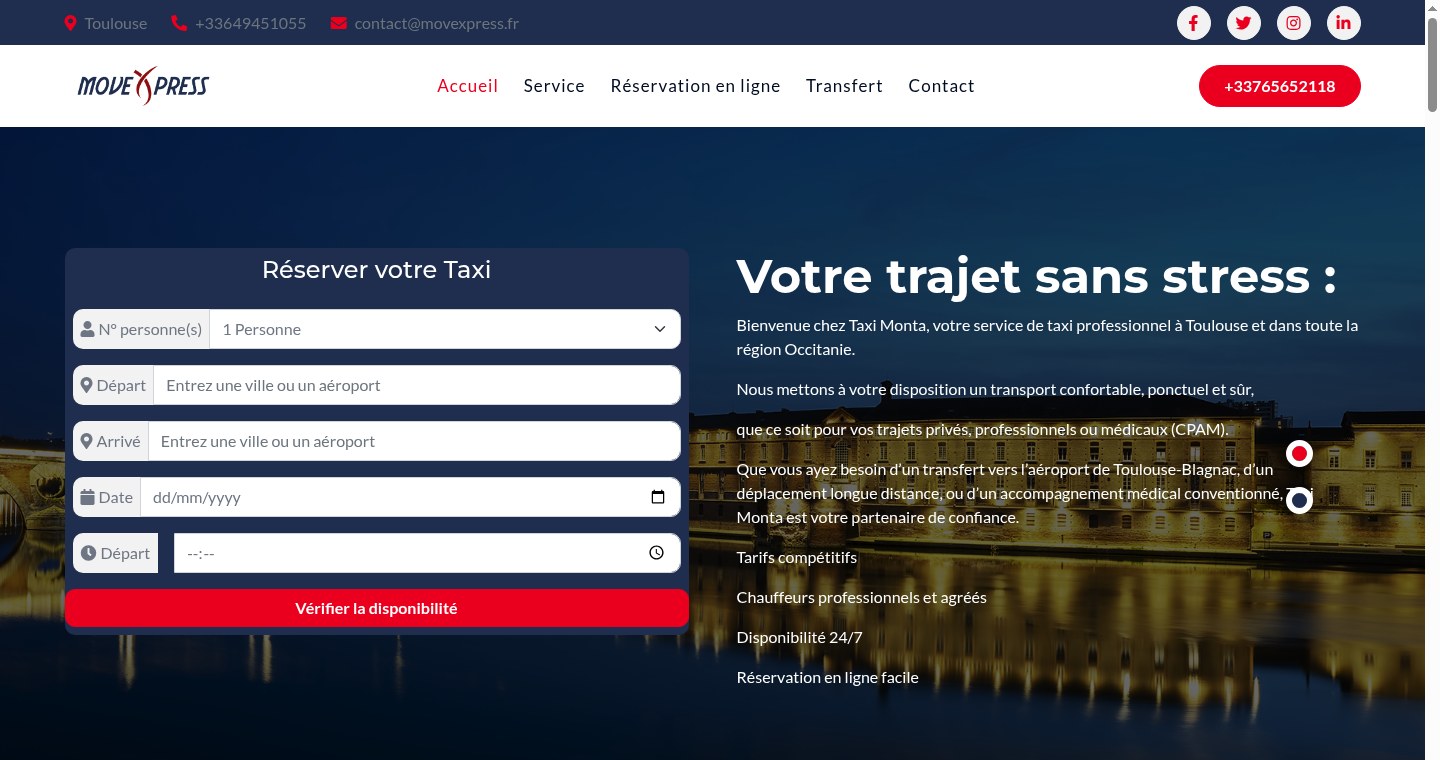The image size is (1440, 760).
Task: Click the person icon beside N° personne(s)
Action: click(88, 329)
